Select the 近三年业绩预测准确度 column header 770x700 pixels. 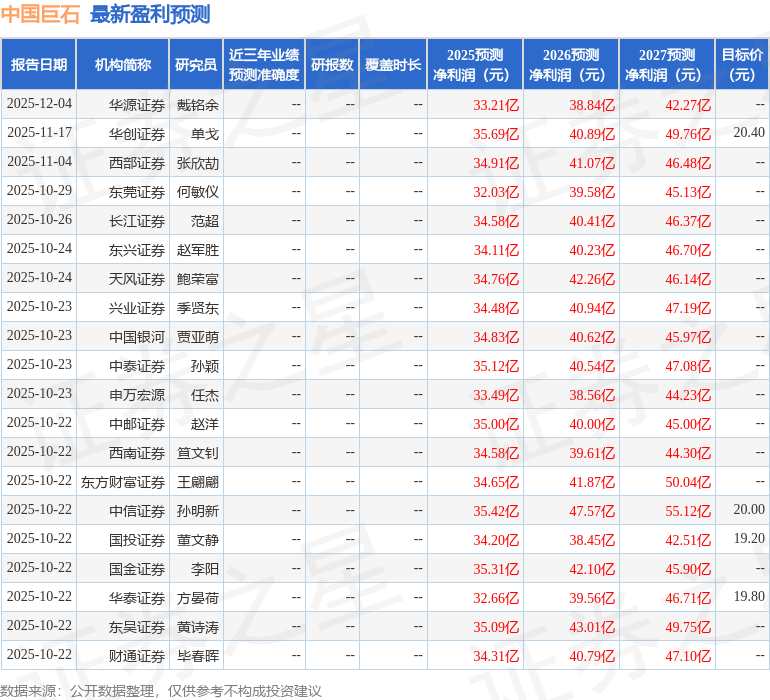coord(264,65)
